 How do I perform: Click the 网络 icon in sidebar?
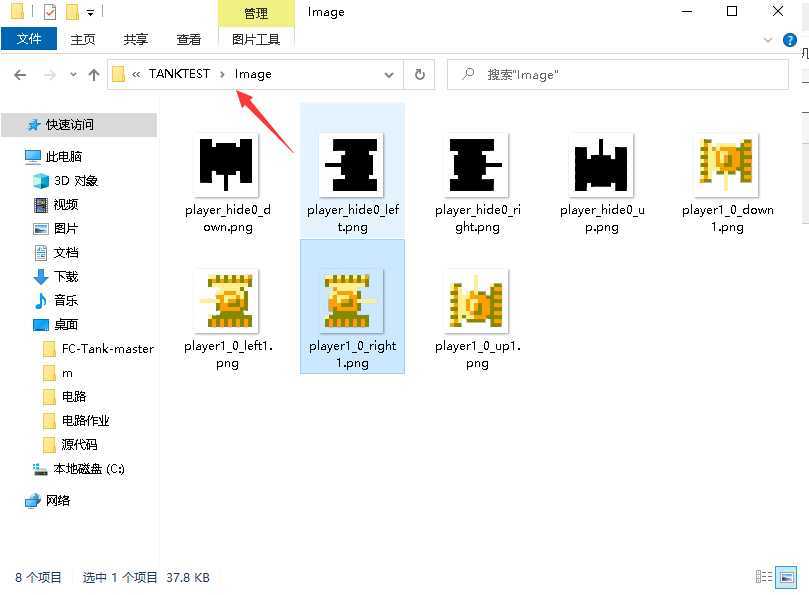[x=33, y=501]
